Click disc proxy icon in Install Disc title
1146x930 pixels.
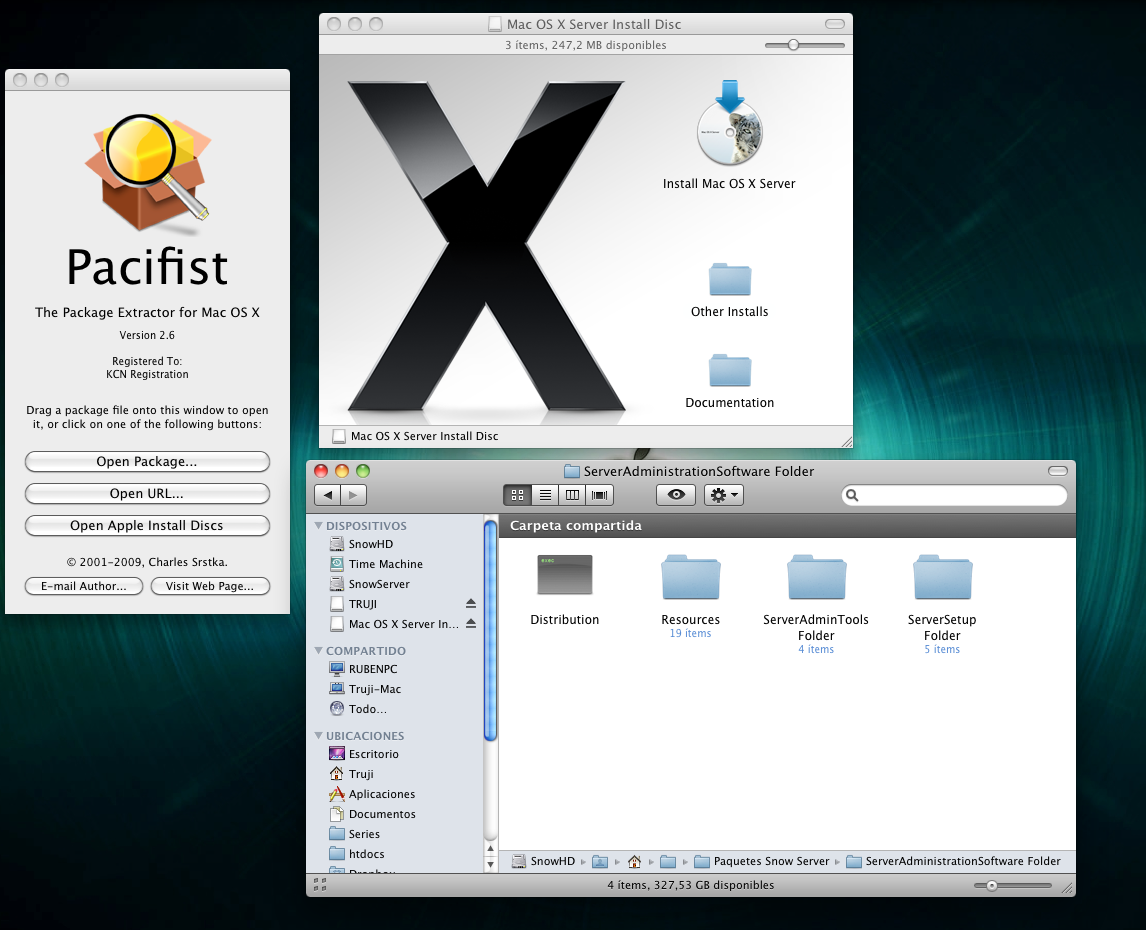tap(496, 24)
